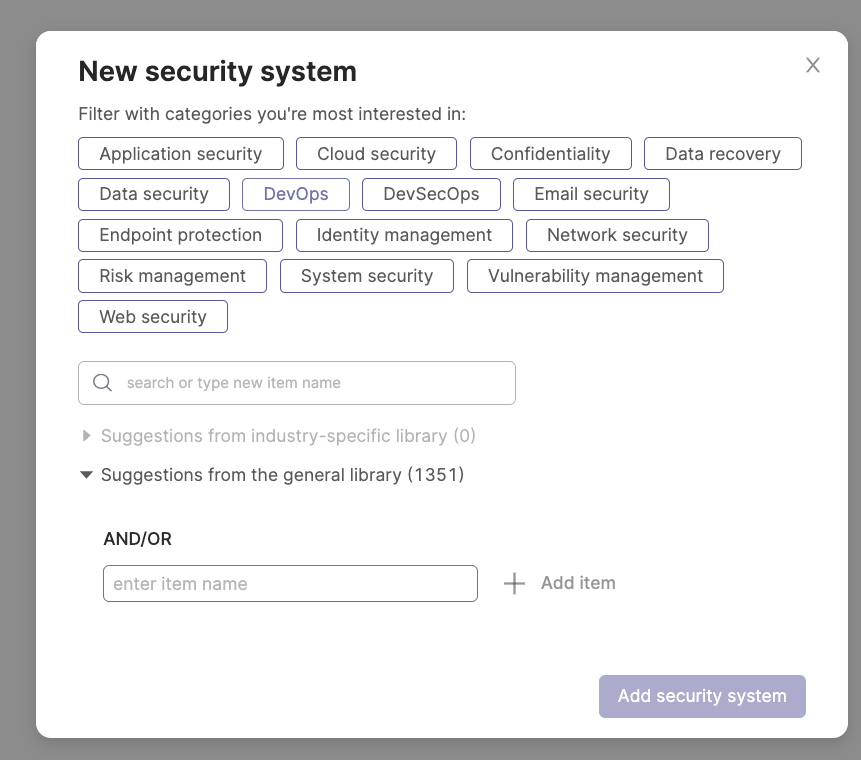Expand suggestions from industry-specific library
The width and height of the screenshot is (861, 760).
pyautogui.click(x=86, y=436)
